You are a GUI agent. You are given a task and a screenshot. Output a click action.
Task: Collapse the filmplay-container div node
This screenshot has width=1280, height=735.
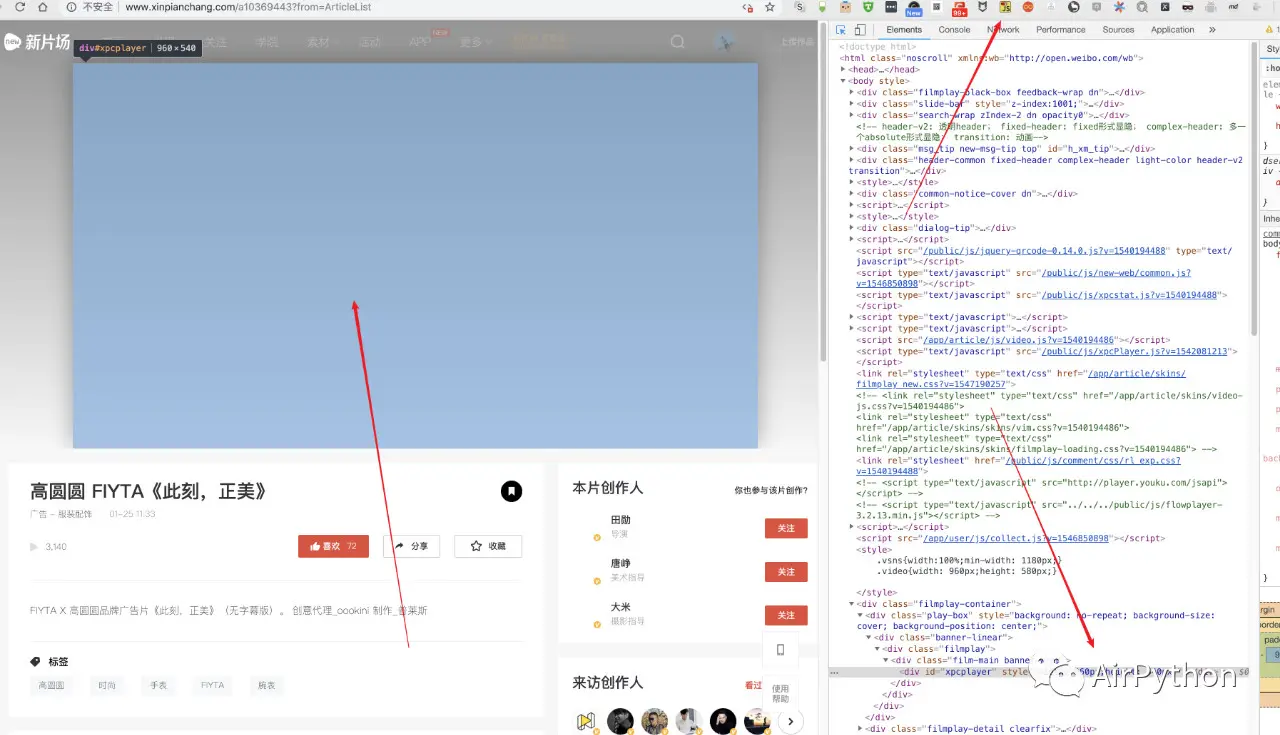(x=852, y=604)
